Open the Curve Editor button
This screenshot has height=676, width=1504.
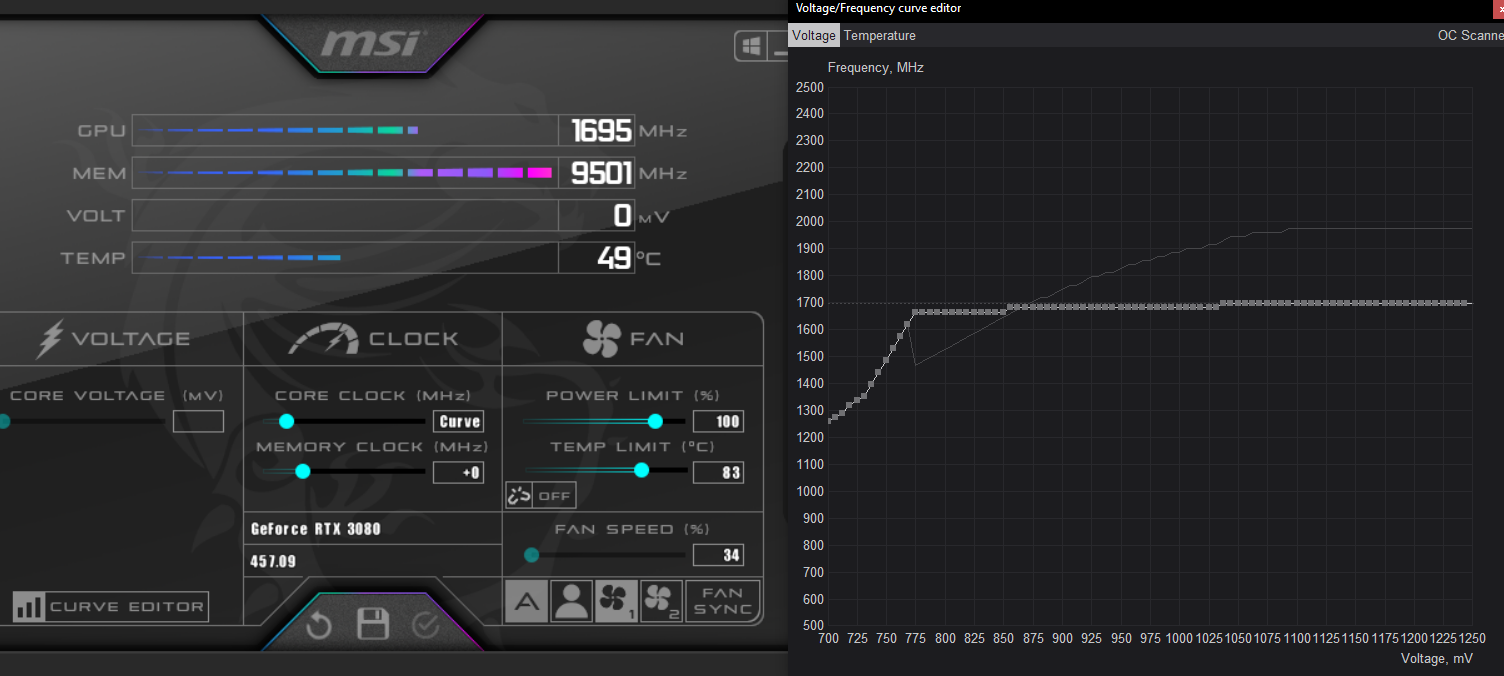[111, 606]
